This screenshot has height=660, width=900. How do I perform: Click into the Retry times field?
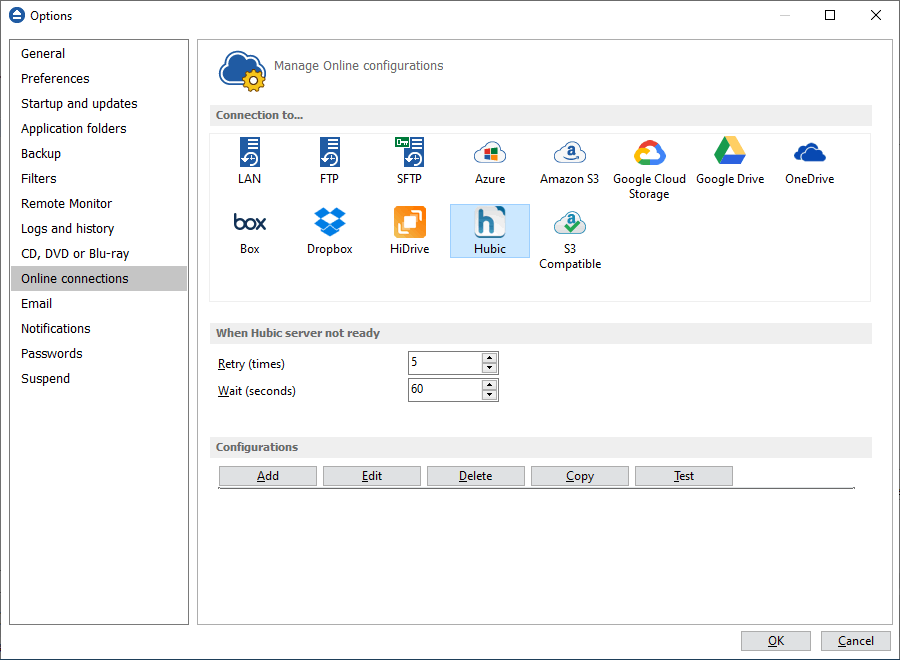pyautogui.click(x=445, y=363)
